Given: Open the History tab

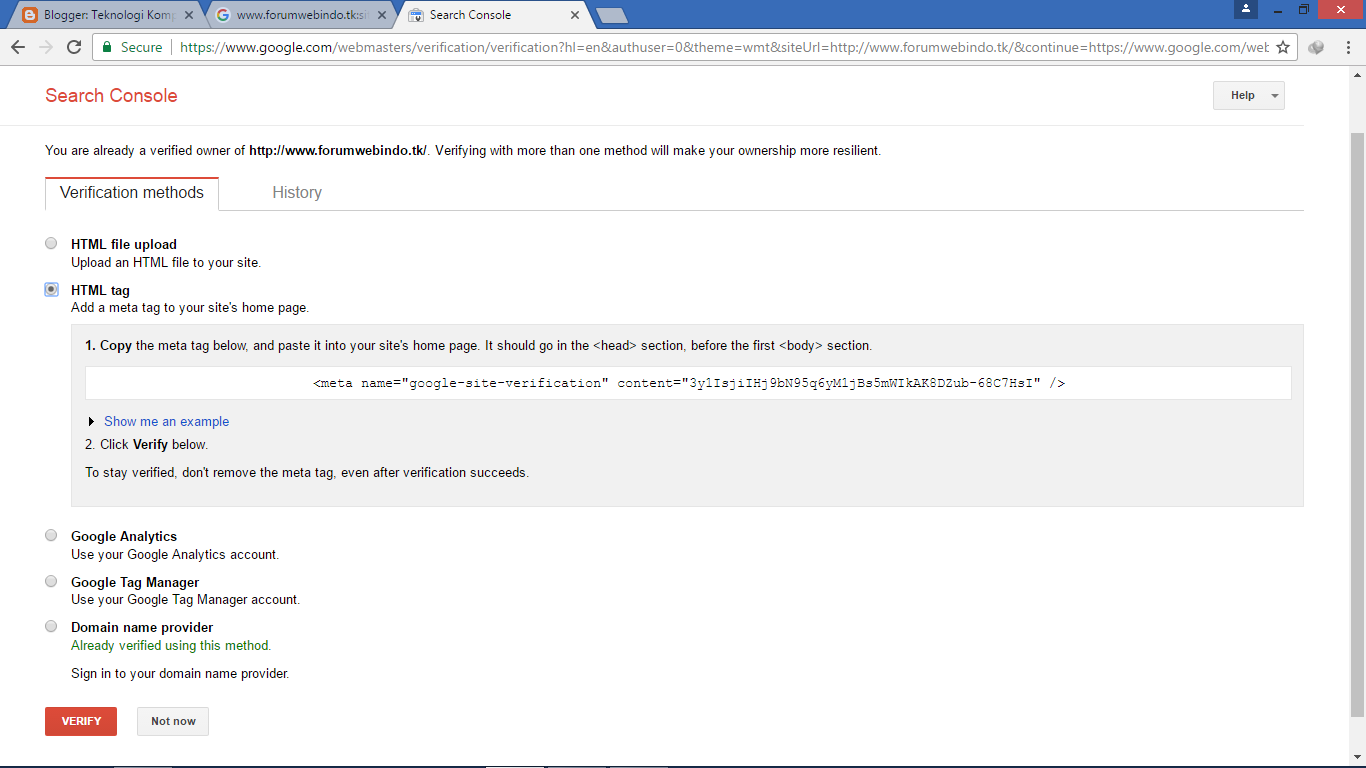Looking at the screenshot, I should 297,193.
